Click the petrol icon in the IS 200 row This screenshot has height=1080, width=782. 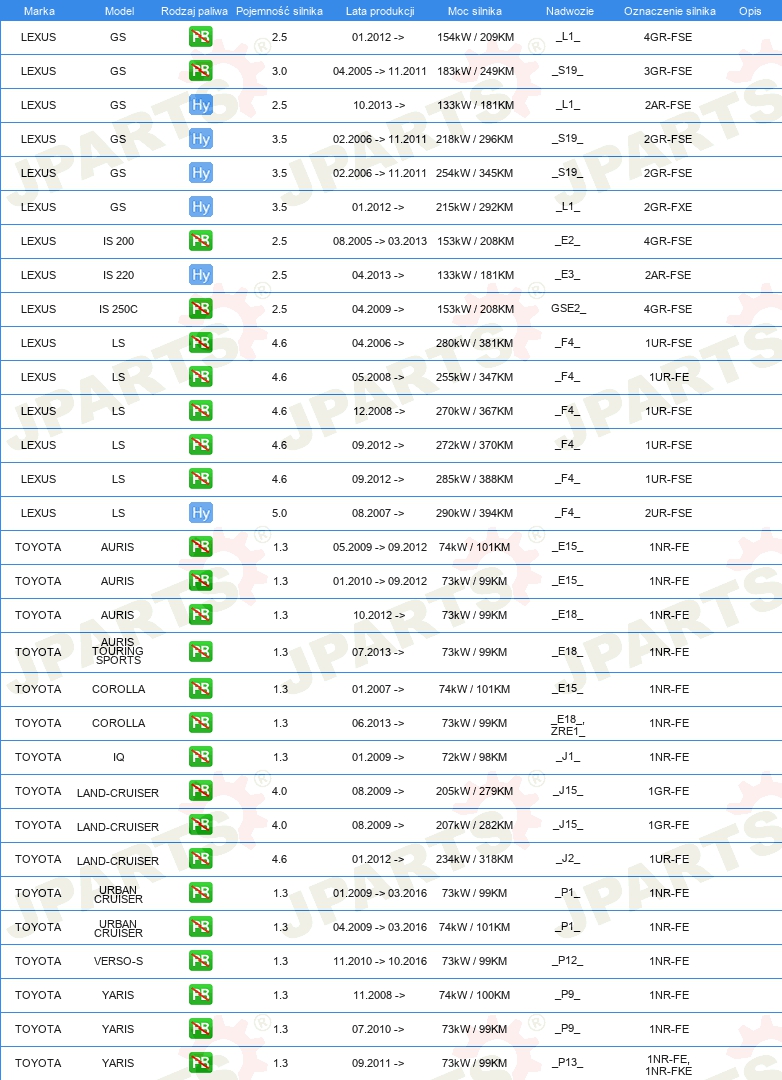click(x=200, y=240)
